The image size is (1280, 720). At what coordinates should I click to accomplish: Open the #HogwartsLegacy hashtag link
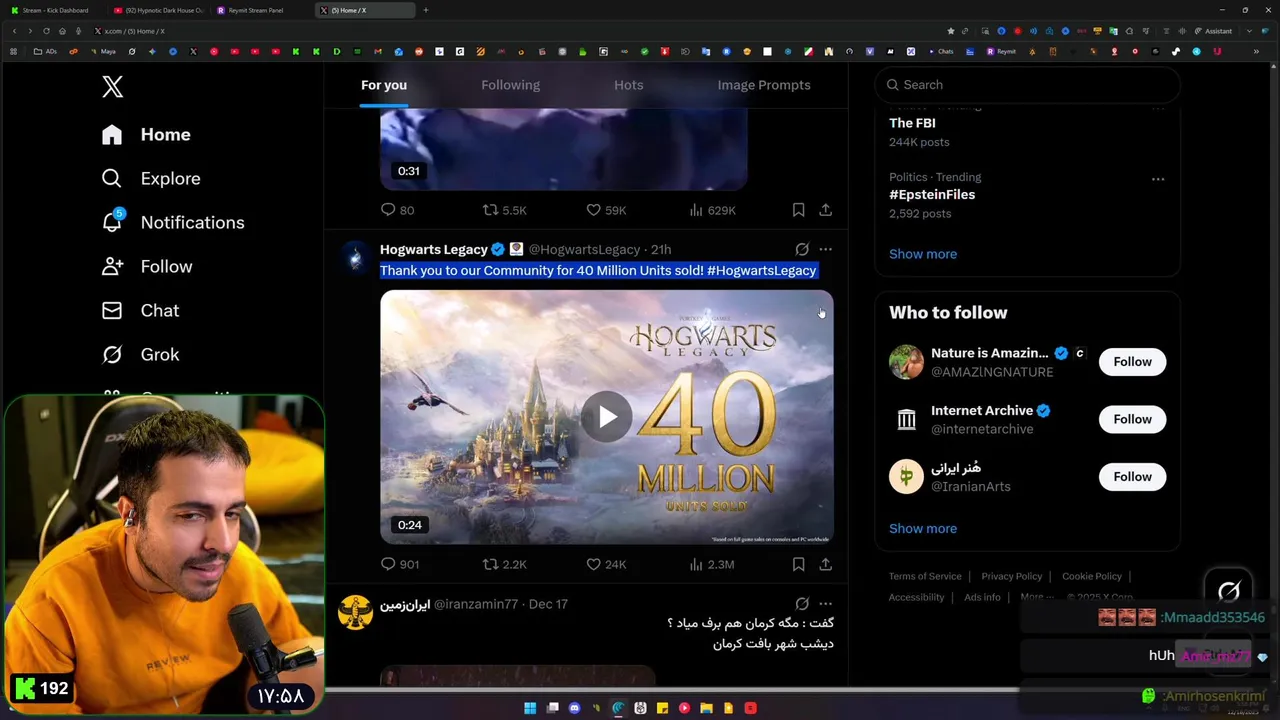click(x=762, y=270)
